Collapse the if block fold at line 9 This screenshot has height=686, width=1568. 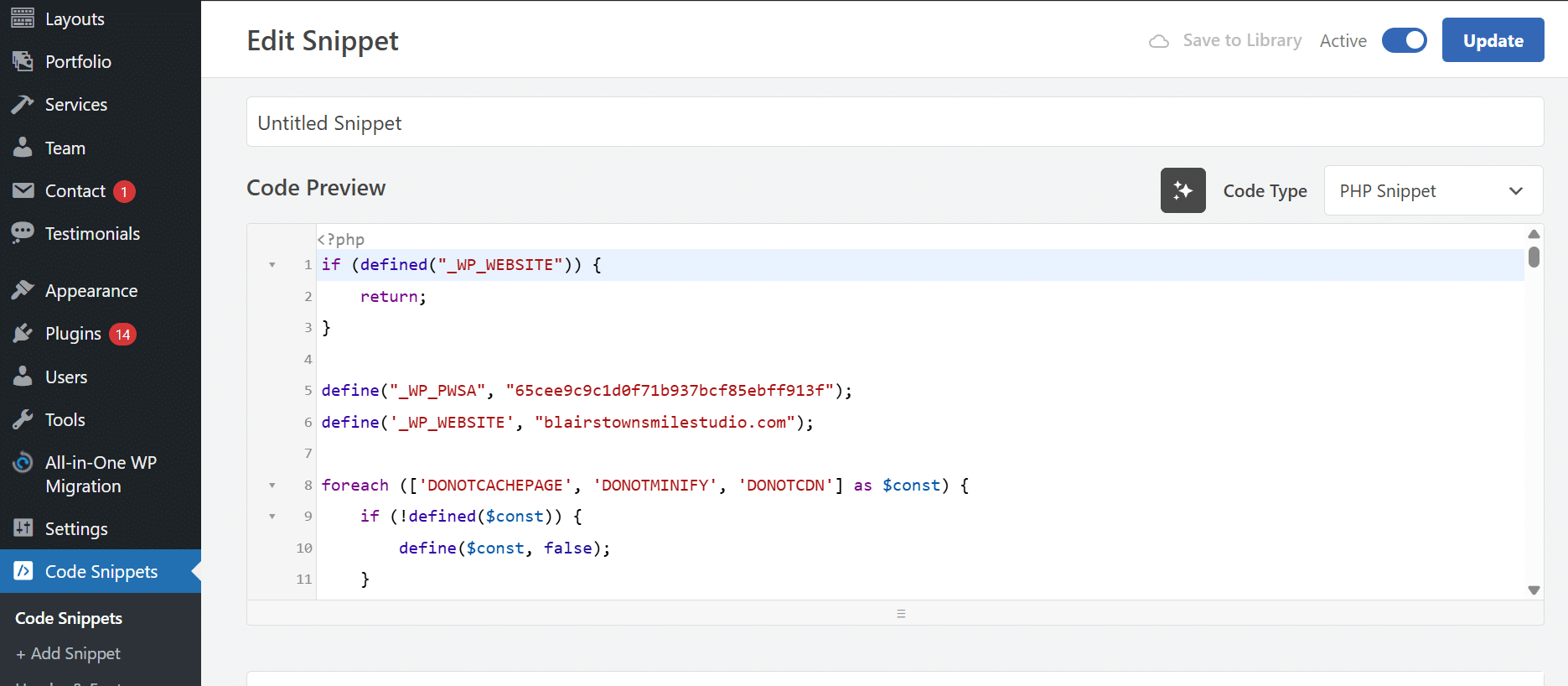pos(272,517)
